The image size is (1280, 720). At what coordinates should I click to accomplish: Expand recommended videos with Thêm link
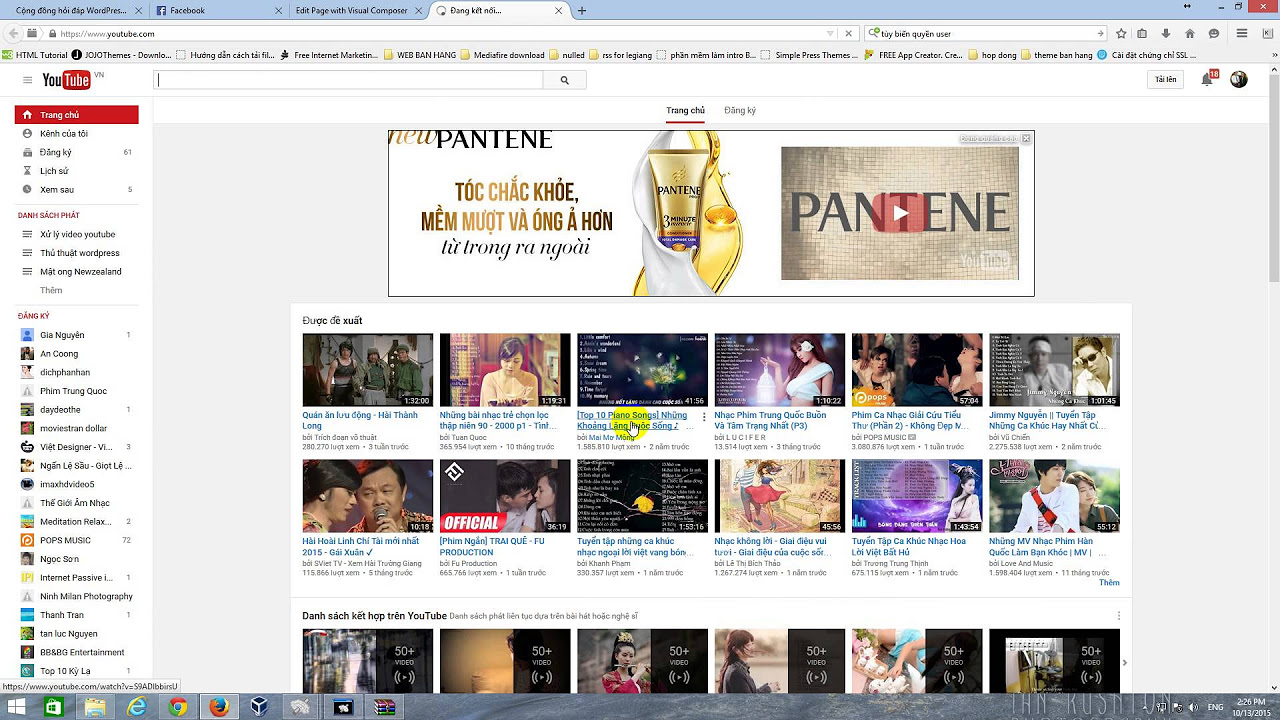click(1109, 582)
